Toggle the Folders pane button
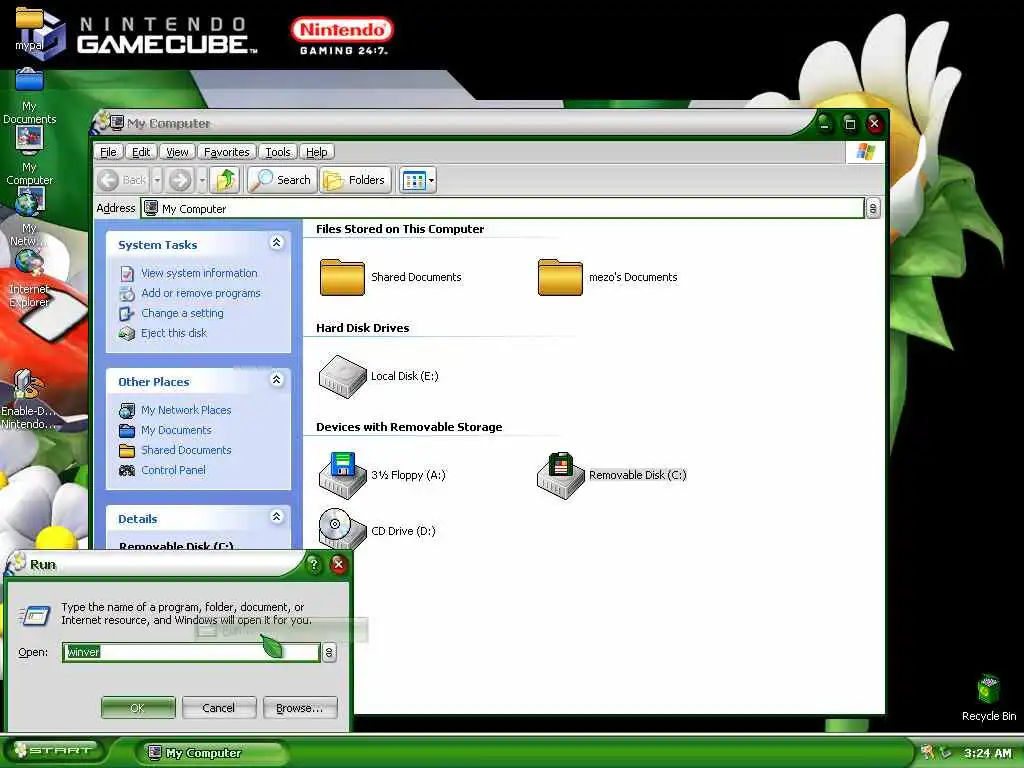Viewport: 1024px width, 768px height. [355, 180]
